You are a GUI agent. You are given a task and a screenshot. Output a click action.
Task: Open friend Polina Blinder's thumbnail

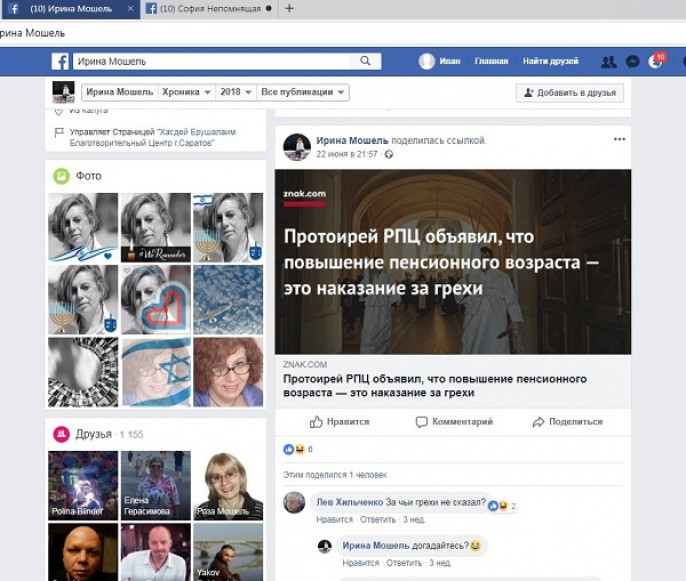83,486
